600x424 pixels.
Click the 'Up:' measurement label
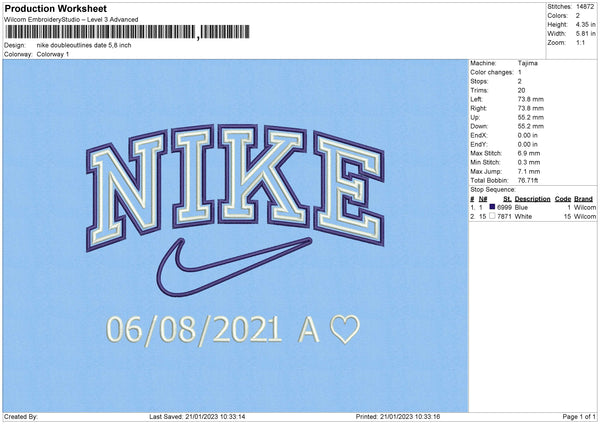tap(475, 117)
